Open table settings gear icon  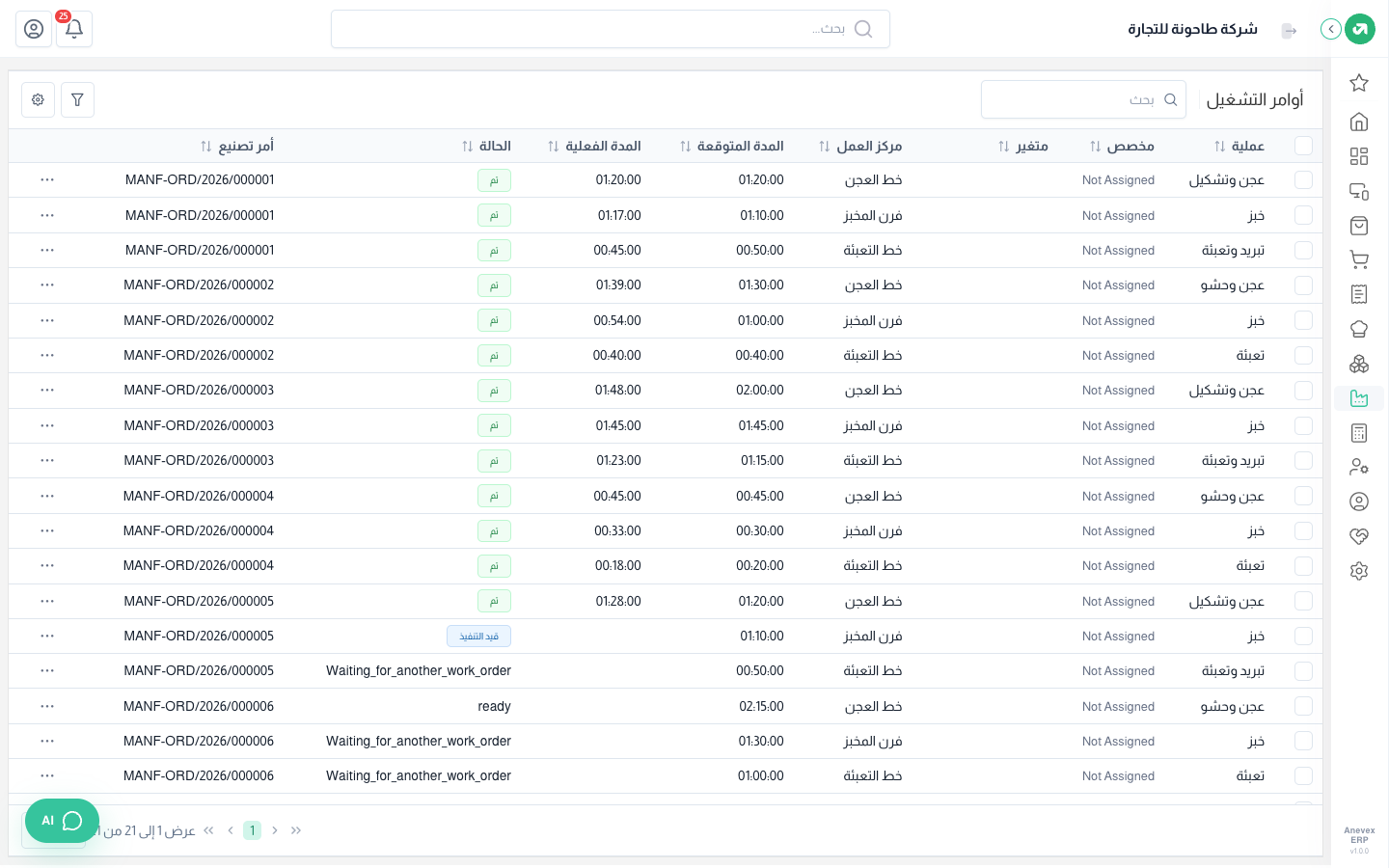pyautogui.click(x=38, y=99)
